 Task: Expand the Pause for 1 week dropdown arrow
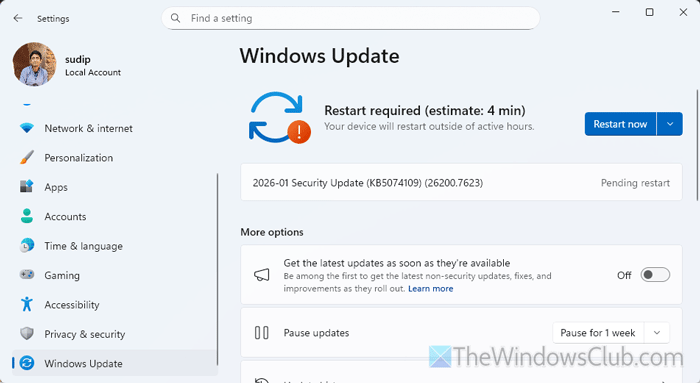point(657,333)
